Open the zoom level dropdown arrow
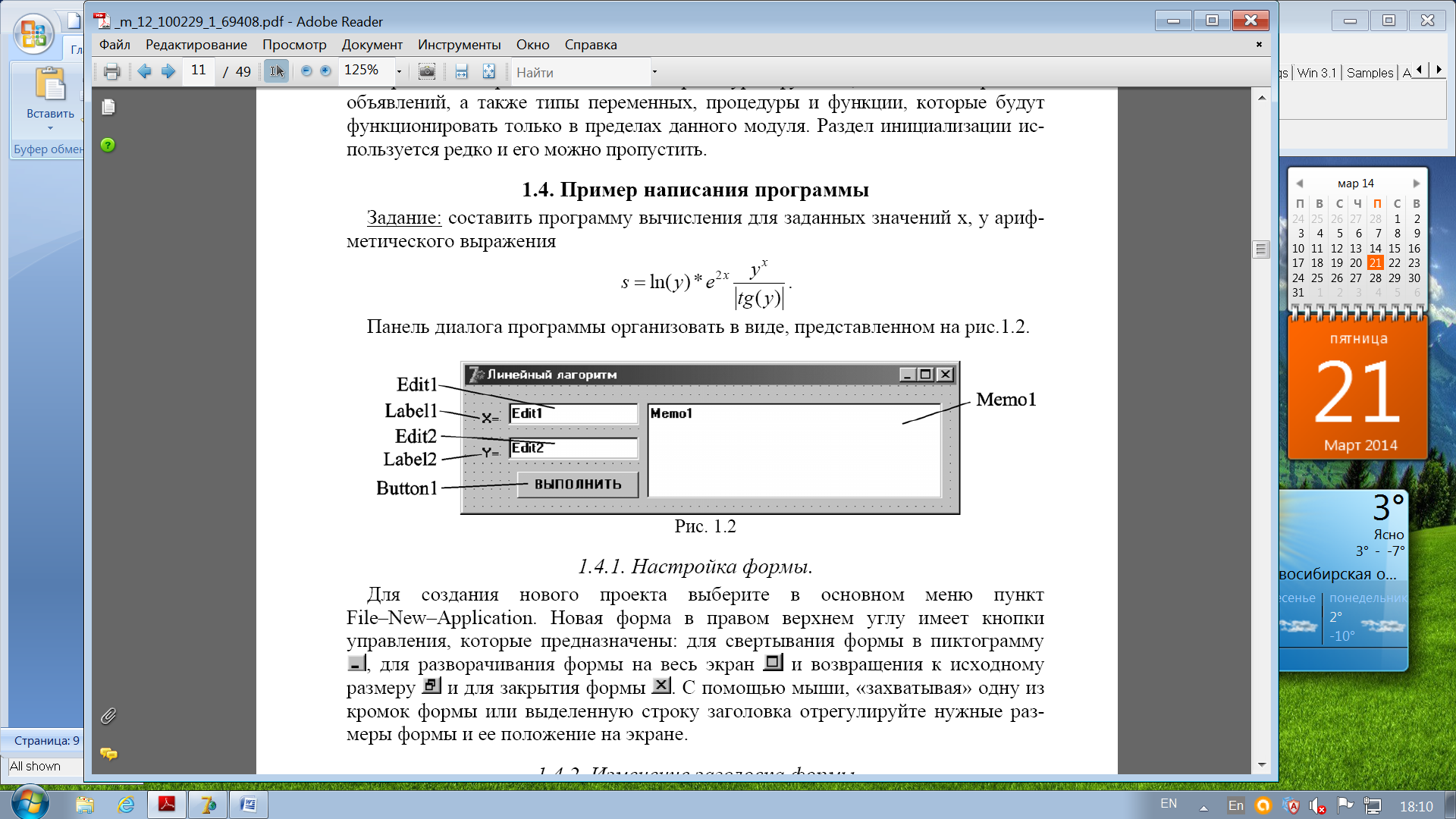1456x819 pixels. click(x=399, y=72)
